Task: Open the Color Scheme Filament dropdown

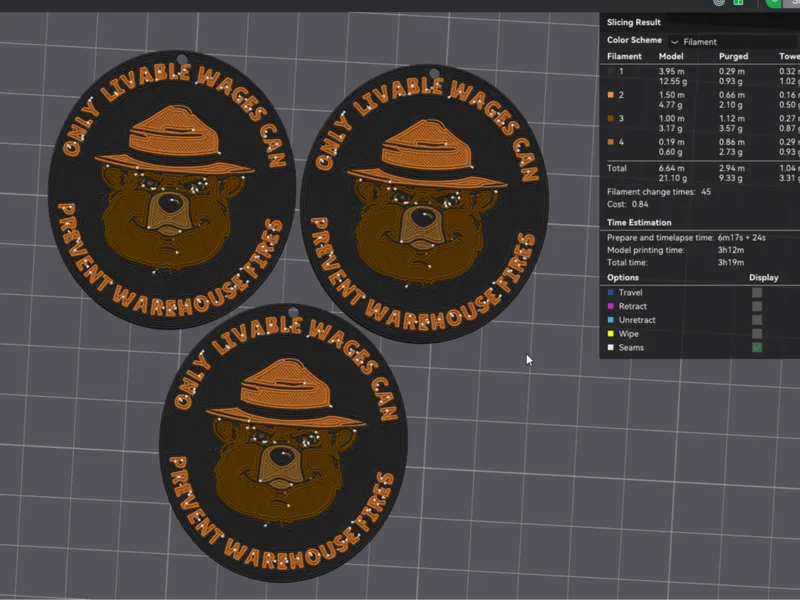Action: 734,42
